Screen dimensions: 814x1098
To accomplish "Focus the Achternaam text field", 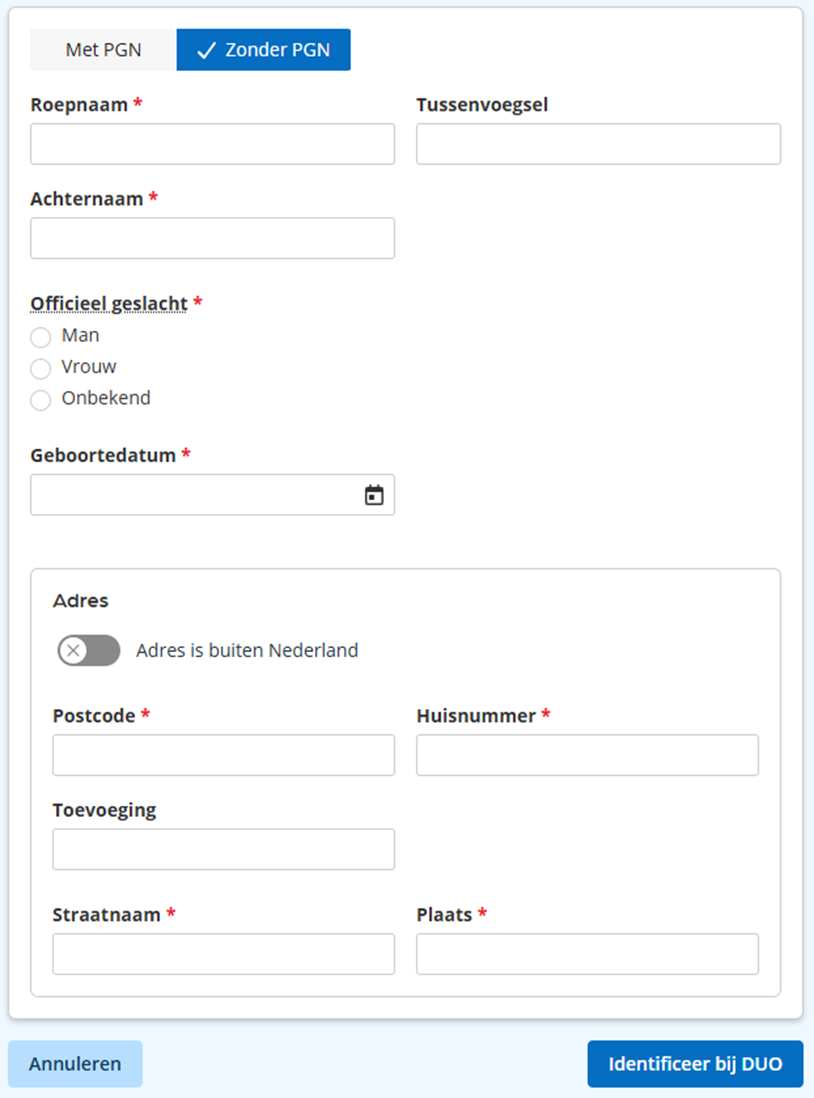I will (x=212, y=238).
